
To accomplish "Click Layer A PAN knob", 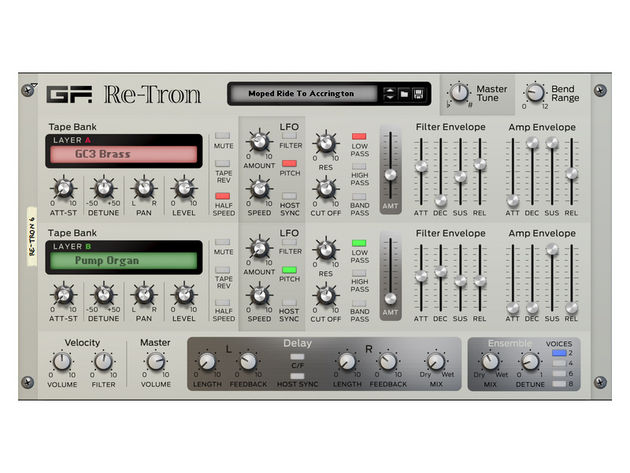I will click(143, 188).
